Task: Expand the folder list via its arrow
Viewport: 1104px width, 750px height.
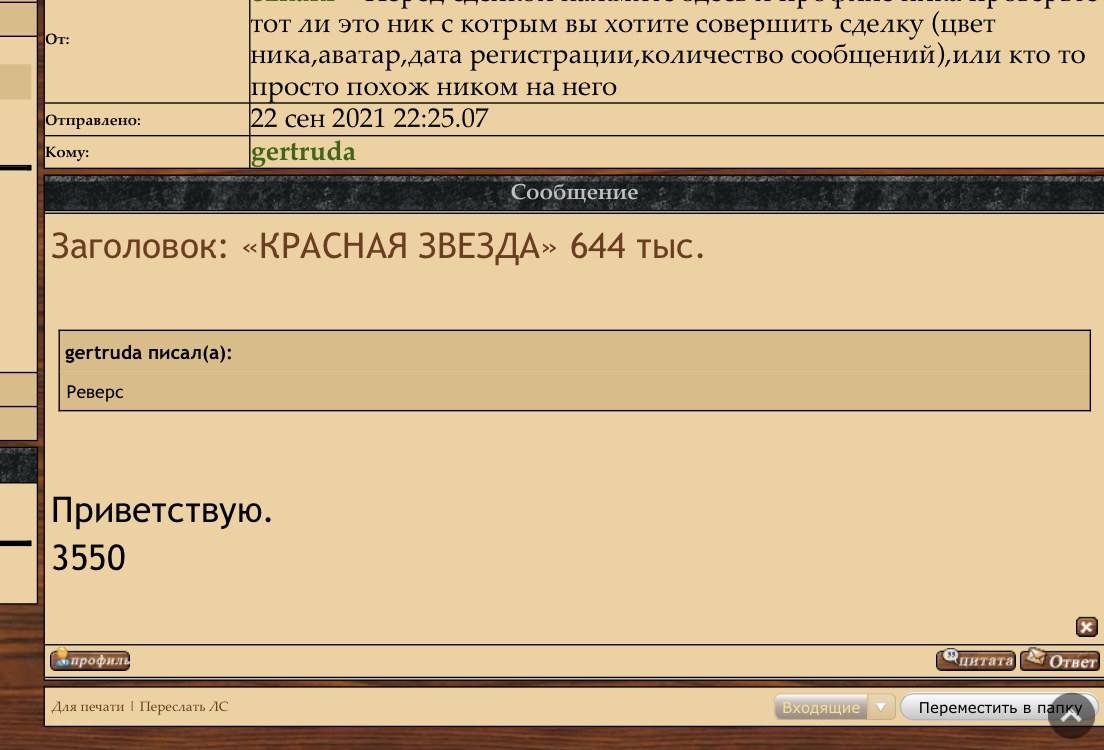Action: click(x=881, y=707)
